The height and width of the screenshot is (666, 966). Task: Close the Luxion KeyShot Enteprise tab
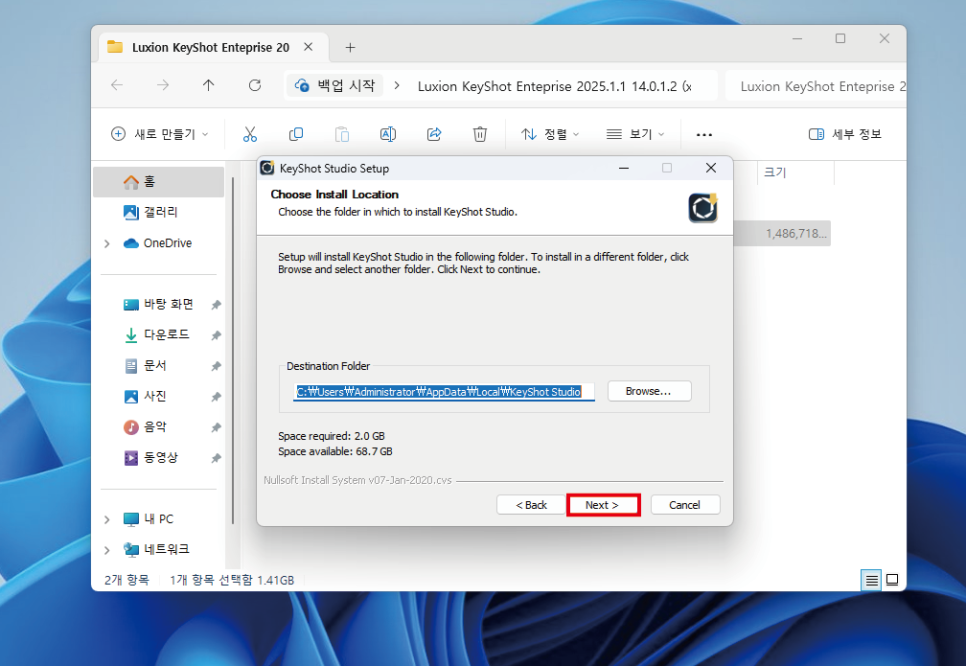(309, 47)
